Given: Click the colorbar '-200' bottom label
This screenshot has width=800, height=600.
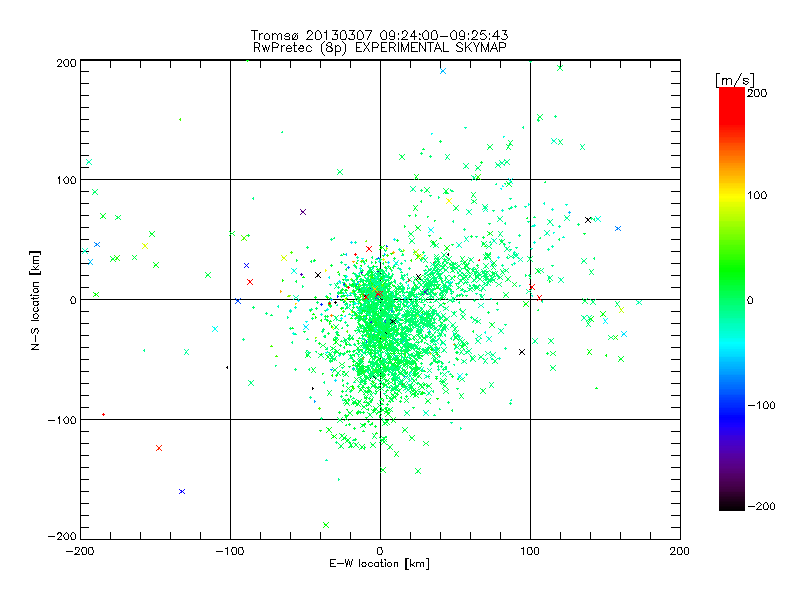Looking at the screenshot, I should [x=761, y=506].
